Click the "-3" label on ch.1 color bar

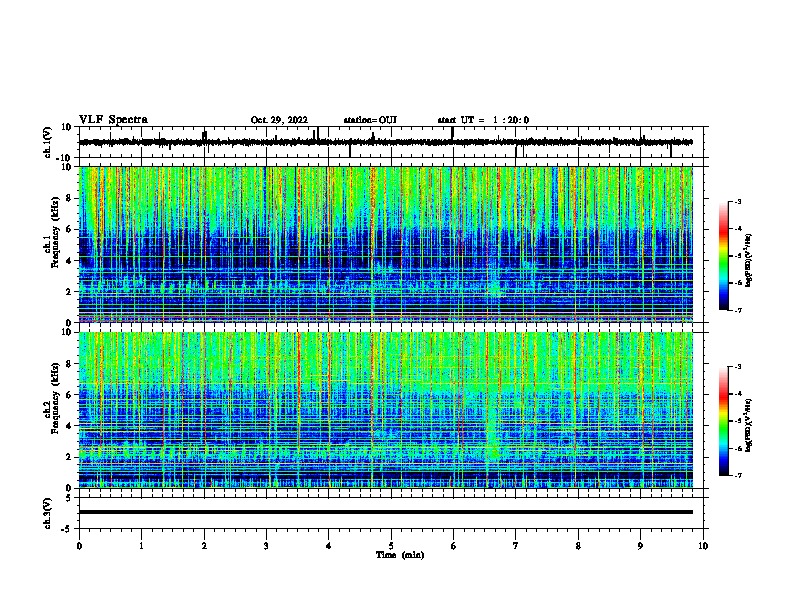click(737, 201)
